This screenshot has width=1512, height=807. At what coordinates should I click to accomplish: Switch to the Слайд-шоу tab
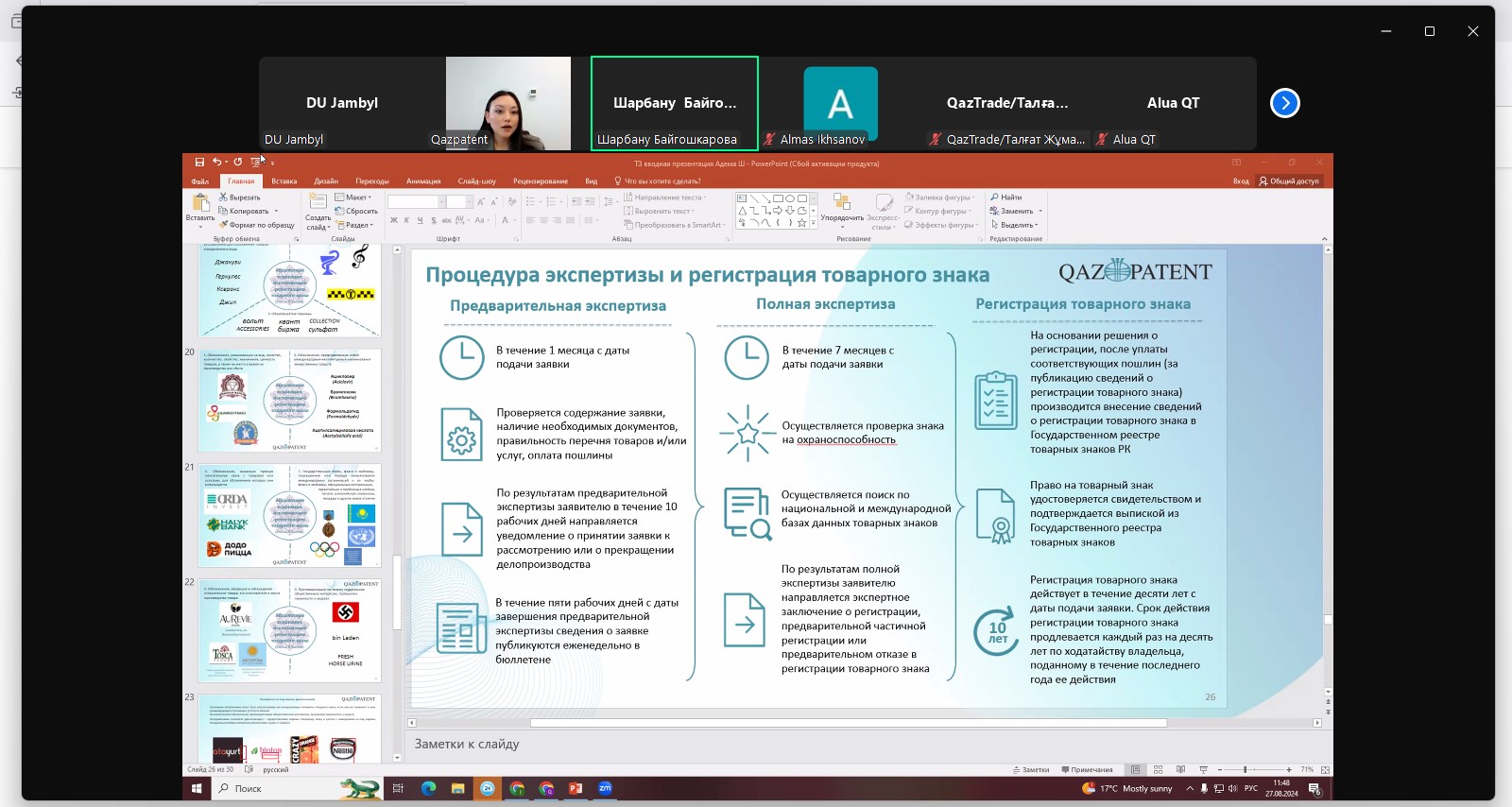[x=477, y=181]
